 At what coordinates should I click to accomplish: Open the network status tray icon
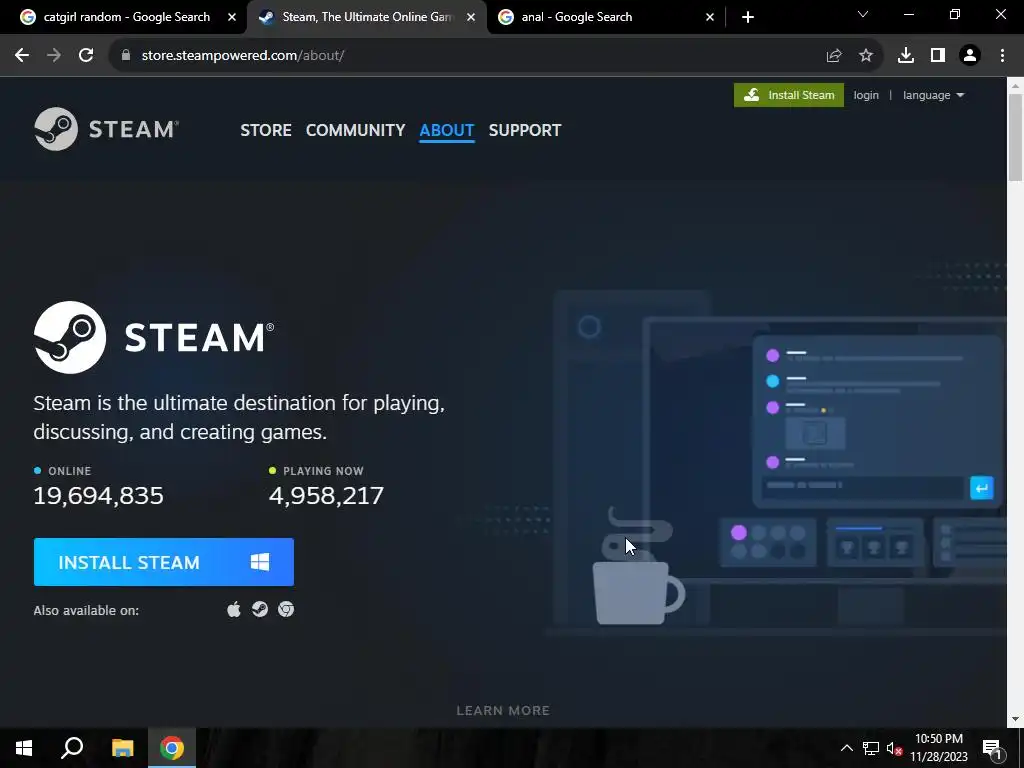(x=871, y=748)
